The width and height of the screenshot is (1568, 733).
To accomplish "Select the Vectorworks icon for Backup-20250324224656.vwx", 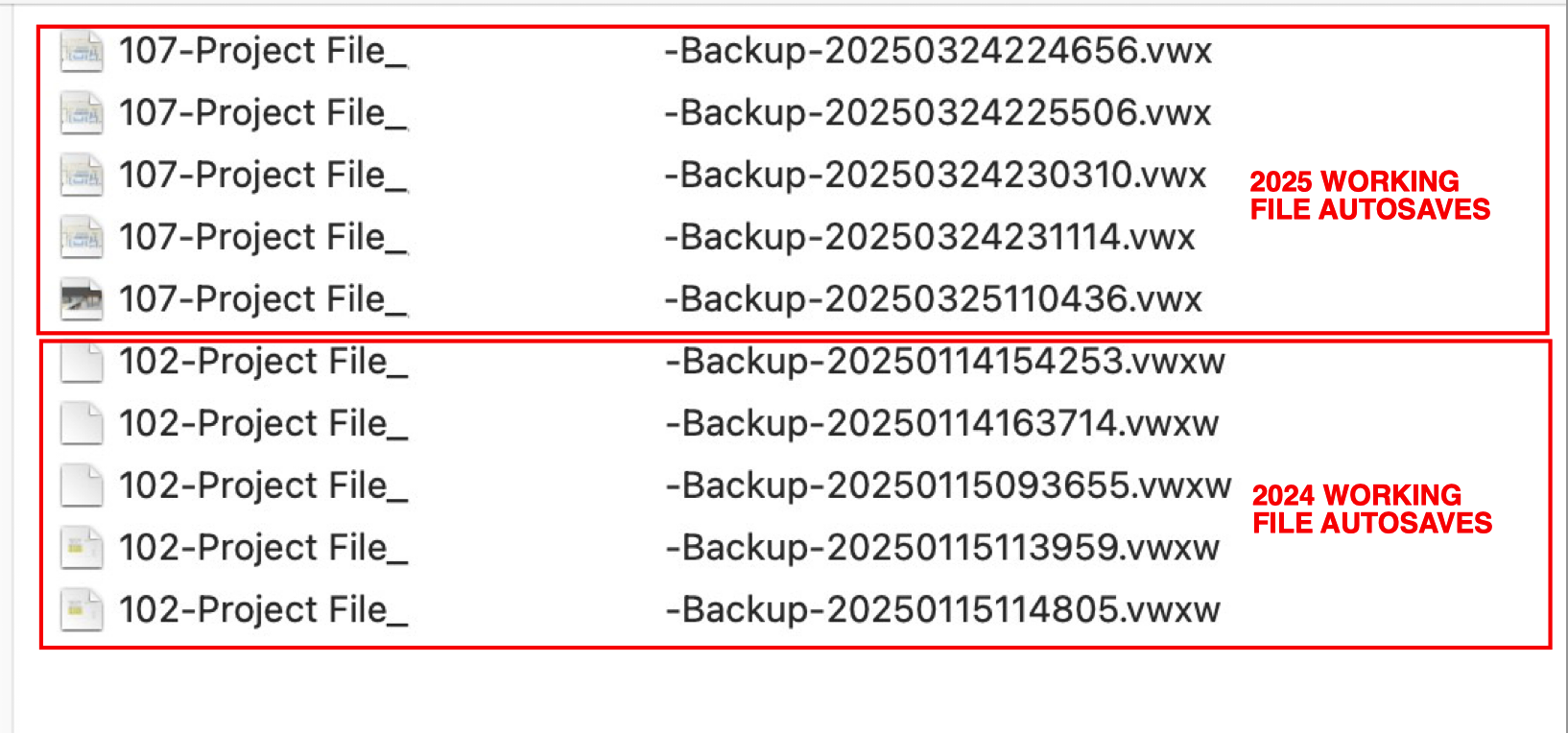I will point(82,53).
